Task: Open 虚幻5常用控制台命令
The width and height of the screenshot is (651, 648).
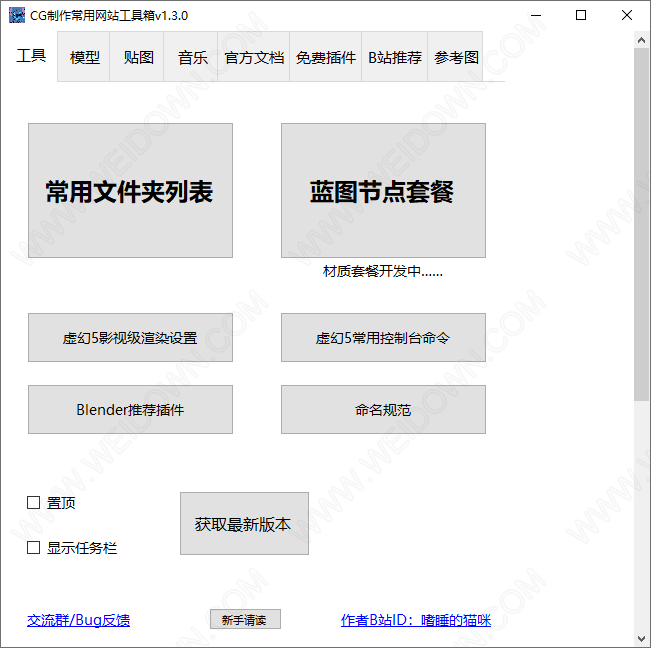Action: [x=383, y=338]
